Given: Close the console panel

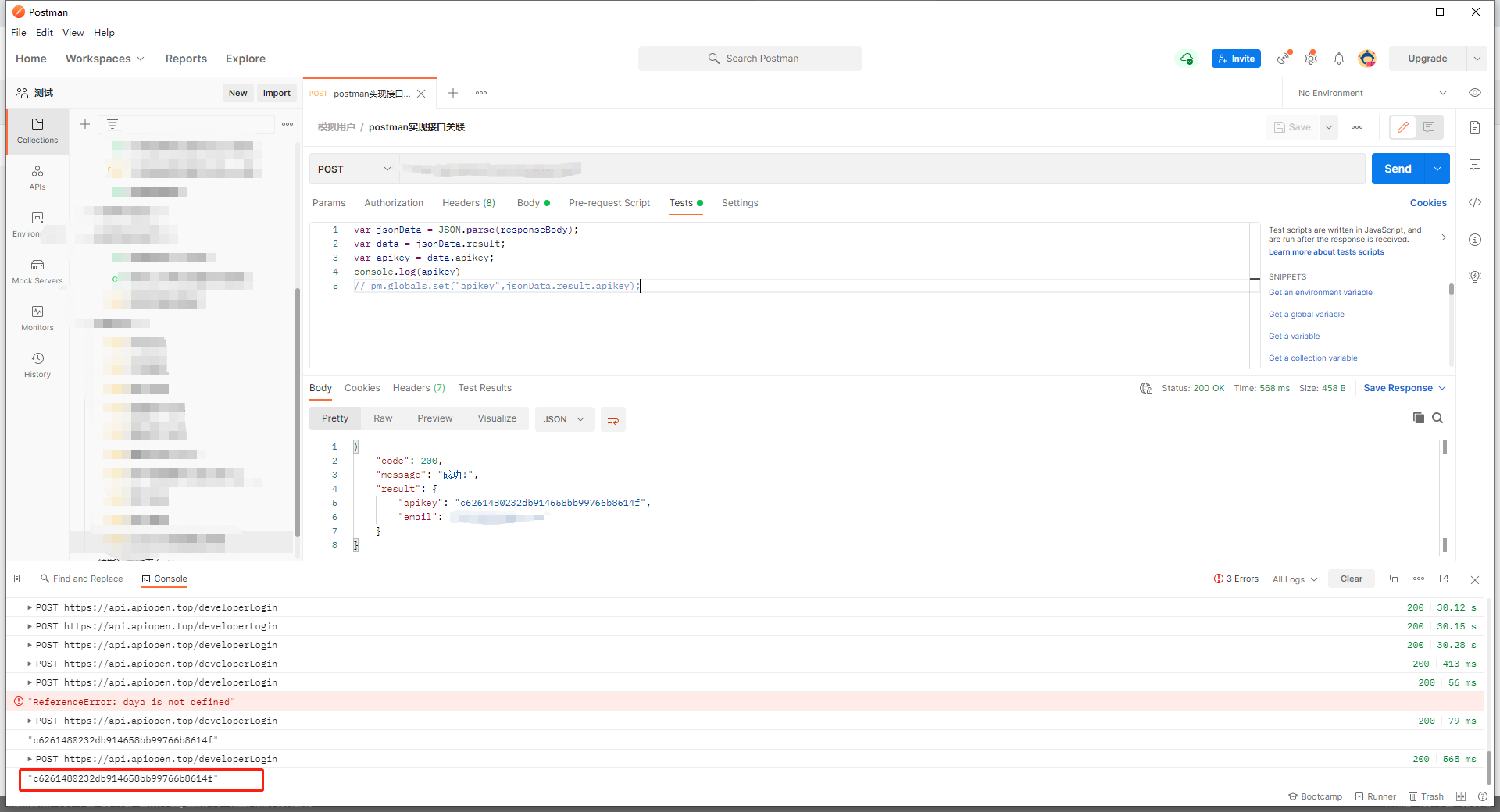Looking at the screenshot, I should coord(1475,579).
